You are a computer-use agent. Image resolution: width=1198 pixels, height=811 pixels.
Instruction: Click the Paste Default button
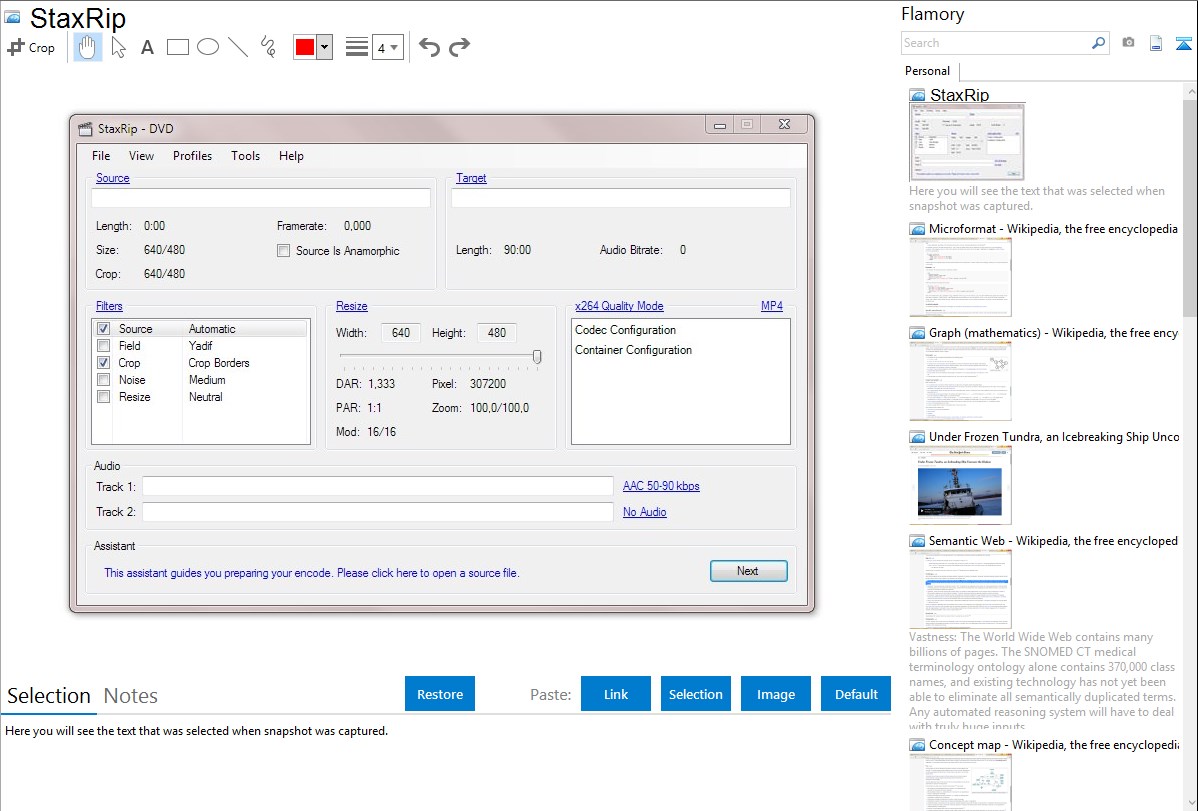coord(856,694)
